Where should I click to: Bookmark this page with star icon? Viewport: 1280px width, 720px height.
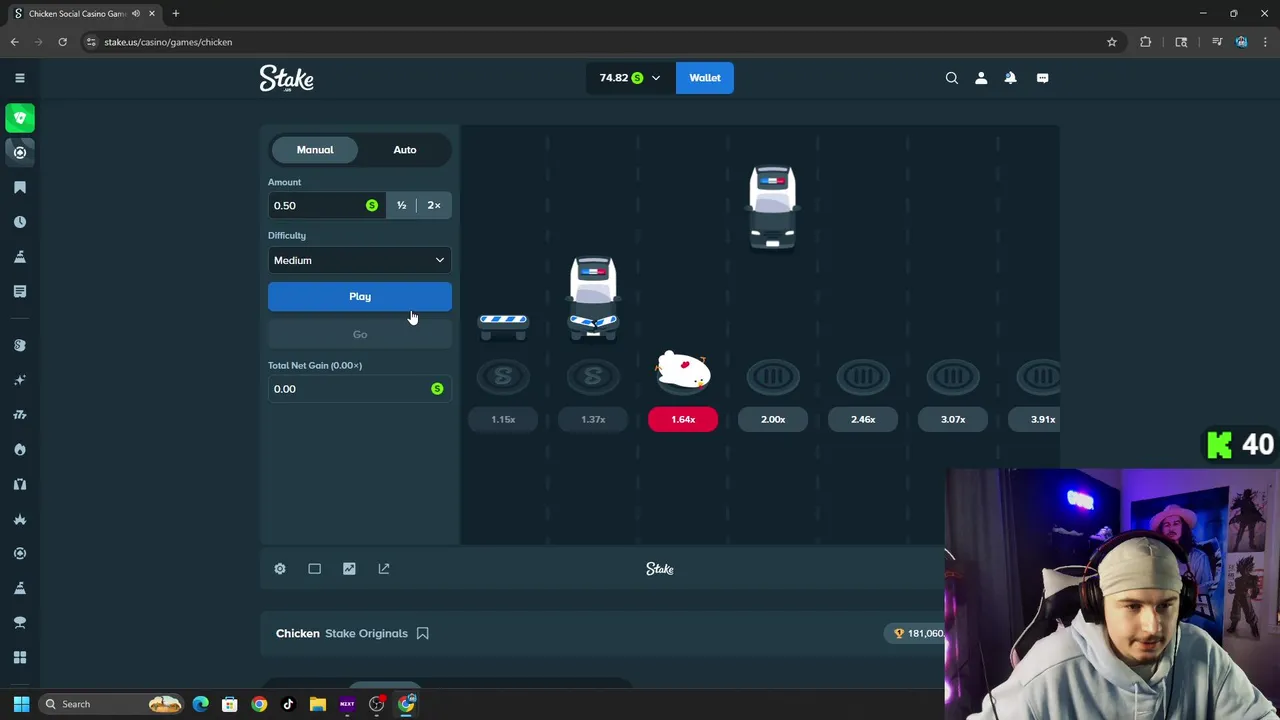[x=1111, y=42]
